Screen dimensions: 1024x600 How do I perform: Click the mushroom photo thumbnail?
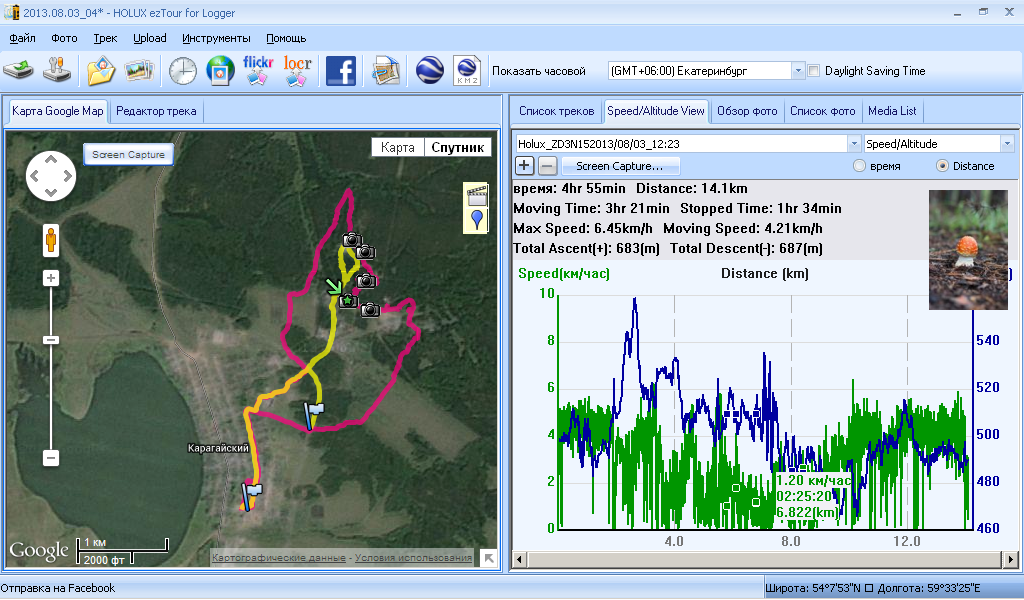coord(968,249)
